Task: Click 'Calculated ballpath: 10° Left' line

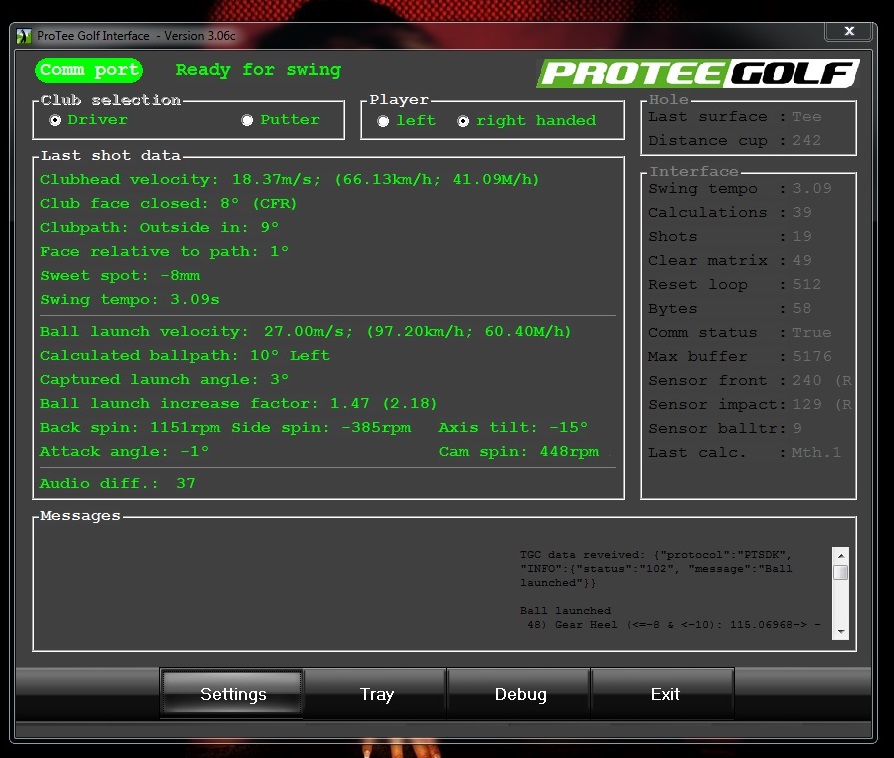Action: point(185,355)
